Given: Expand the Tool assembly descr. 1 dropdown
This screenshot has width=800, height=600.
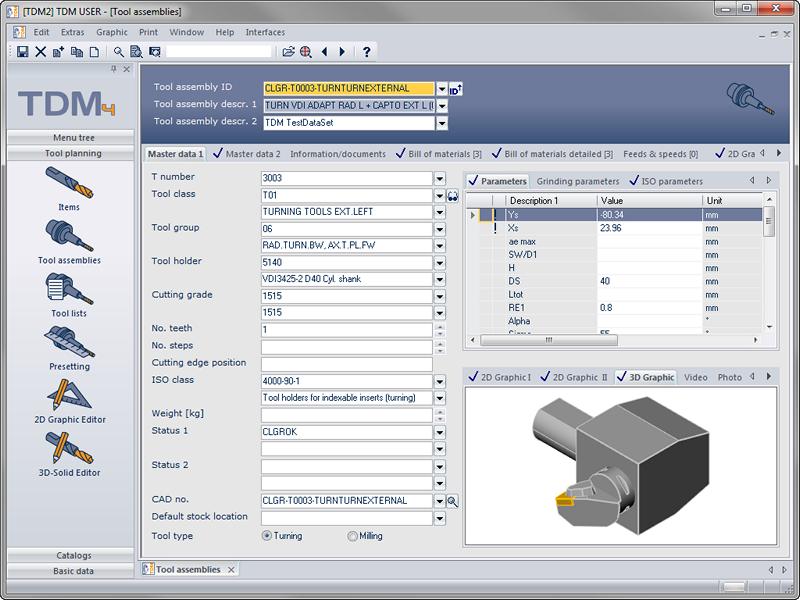Looking at the screenshot, I should pos(442,106).
